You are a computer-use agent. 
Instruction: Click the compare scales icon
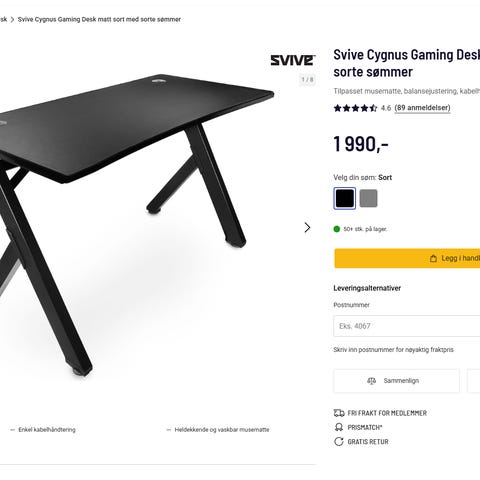coord(371,381)
